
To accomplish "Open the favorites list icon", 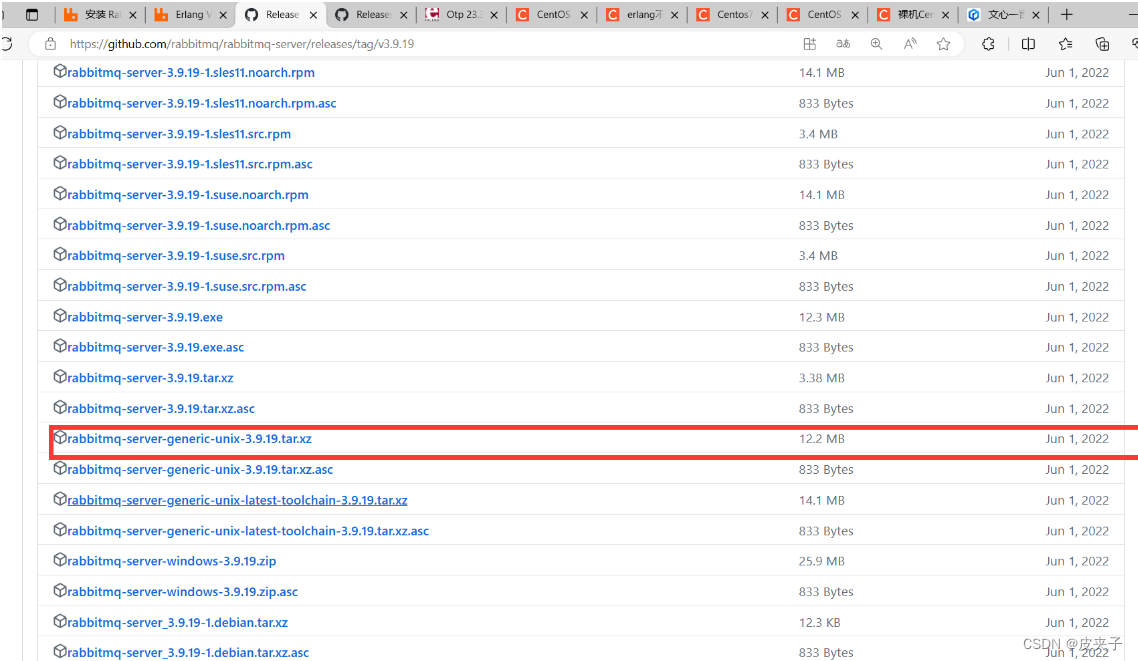I will tap(1065, 44).
